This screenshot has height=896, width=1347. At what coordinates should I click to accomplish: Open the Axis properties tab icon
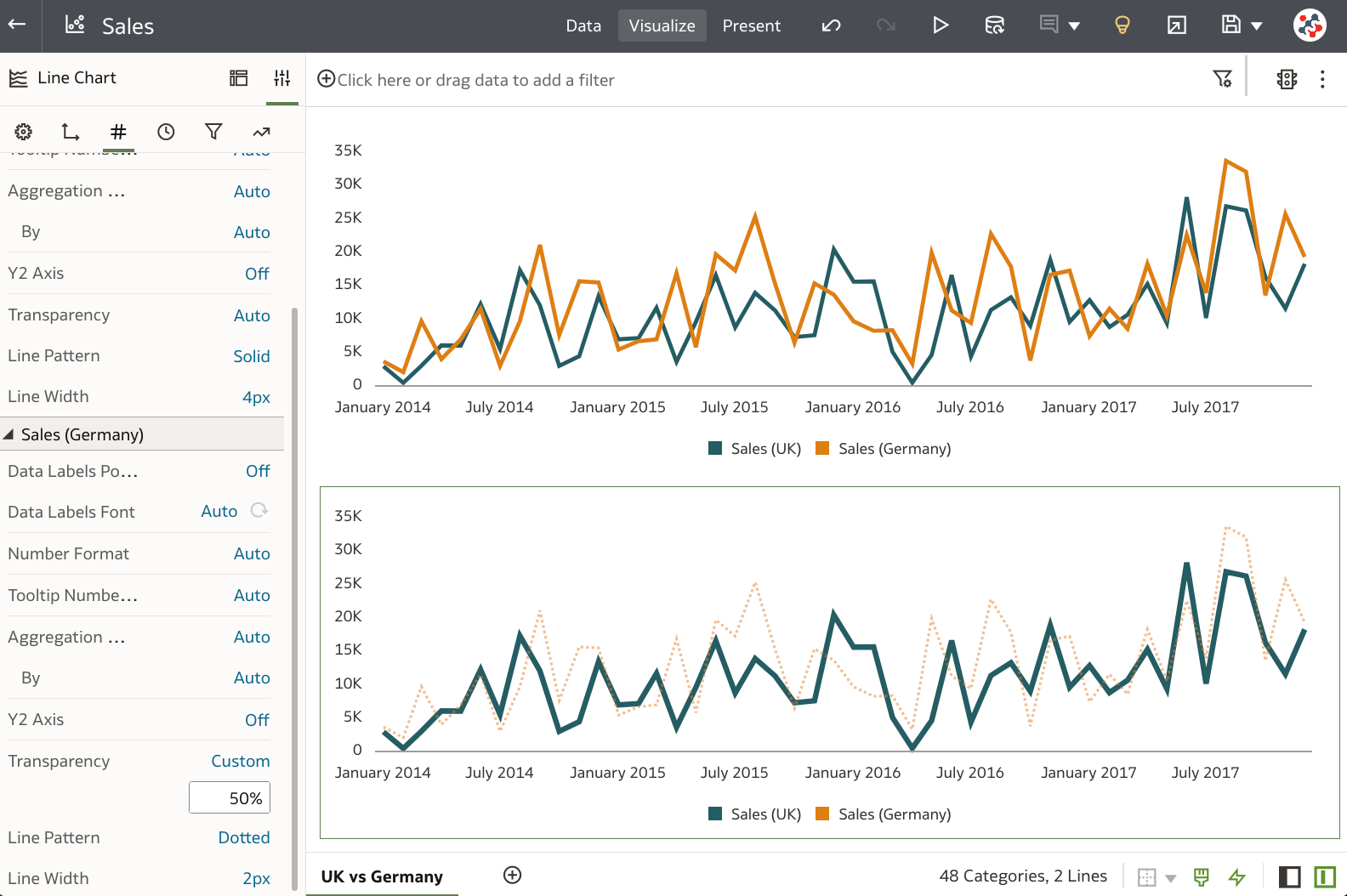[71, 132]
